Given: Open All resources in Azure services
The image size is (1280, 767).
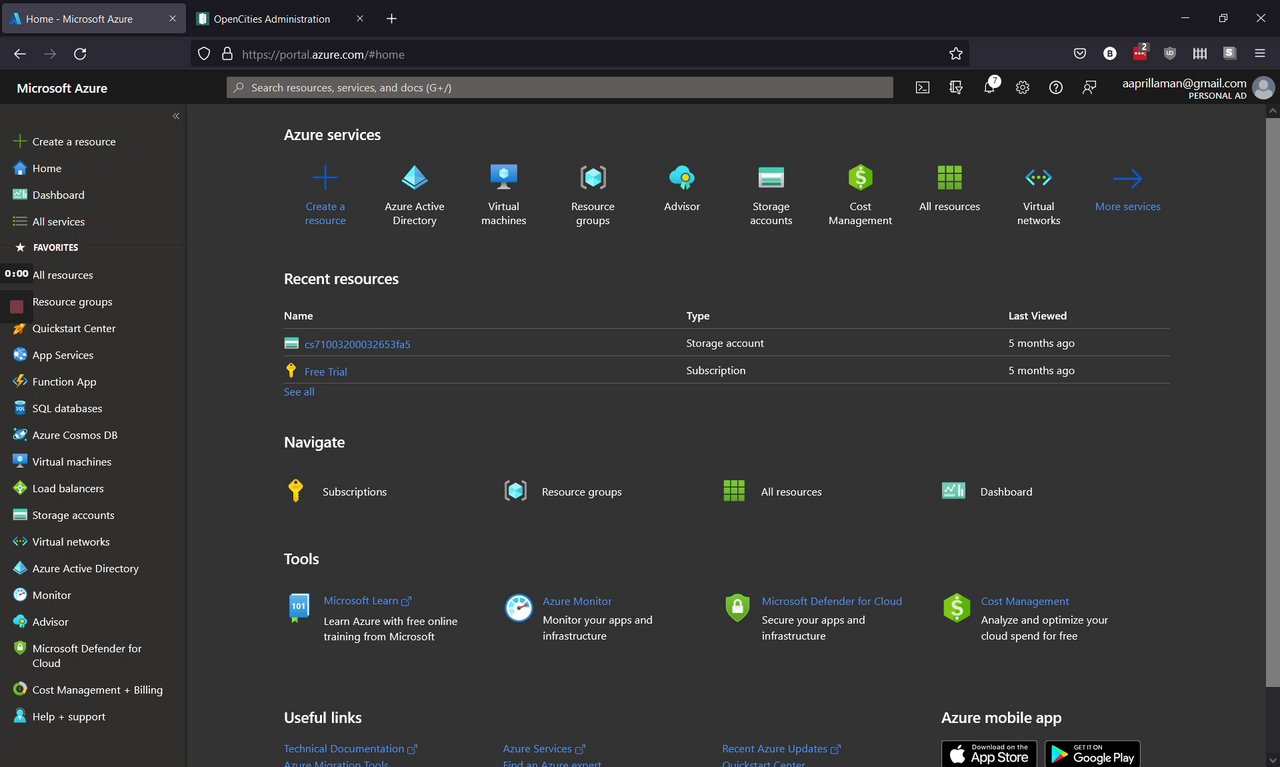Looking at the screenshot, I should (949, 188).
